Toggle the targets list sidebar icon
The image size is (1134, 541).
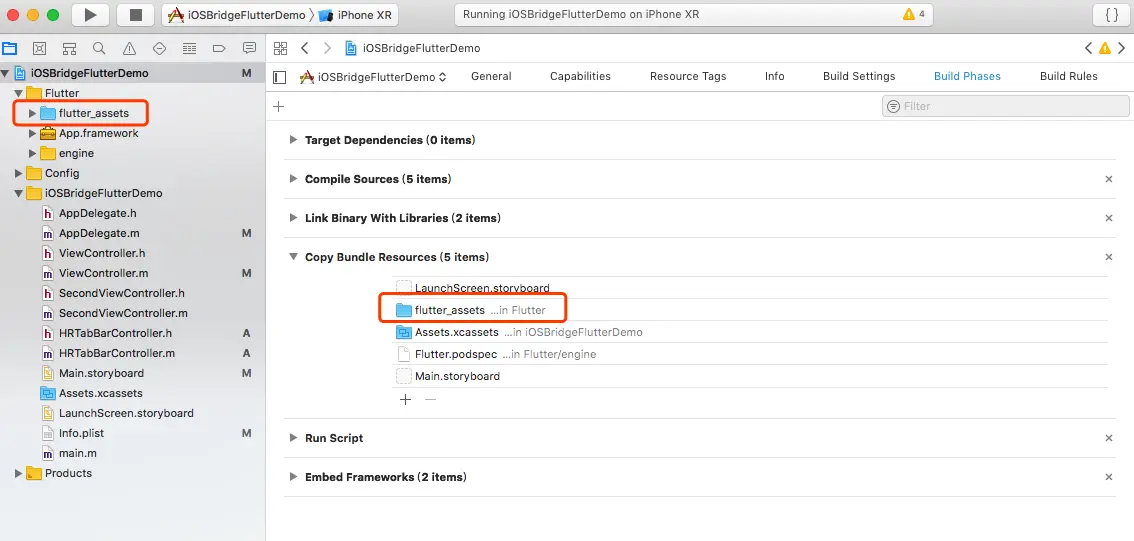point(280,77)
